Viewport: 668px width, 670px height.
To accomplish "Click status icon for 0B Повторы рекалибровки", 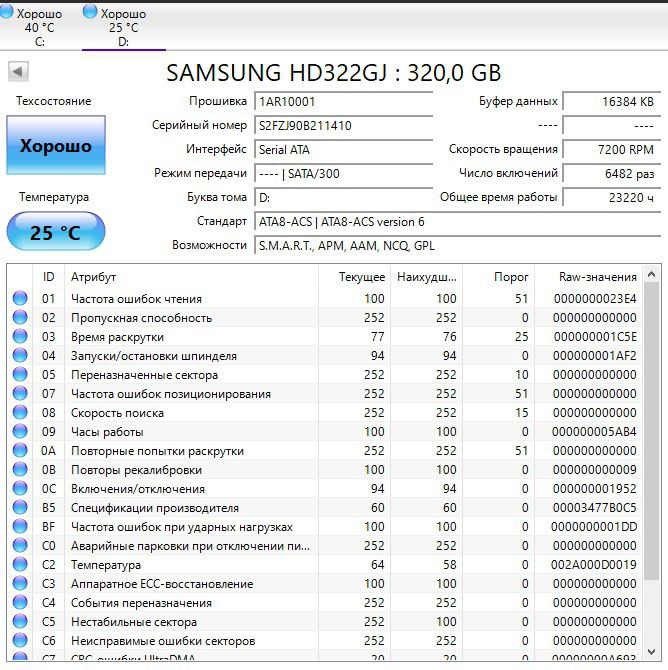I will point(20,469).
